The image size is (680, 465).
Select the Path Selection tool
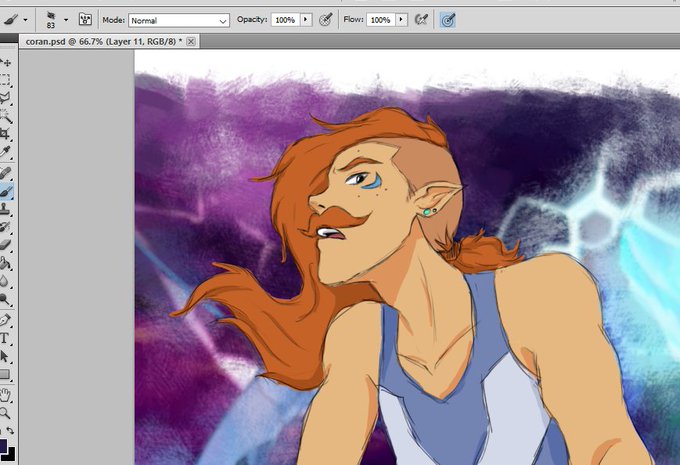click(5, 357)
